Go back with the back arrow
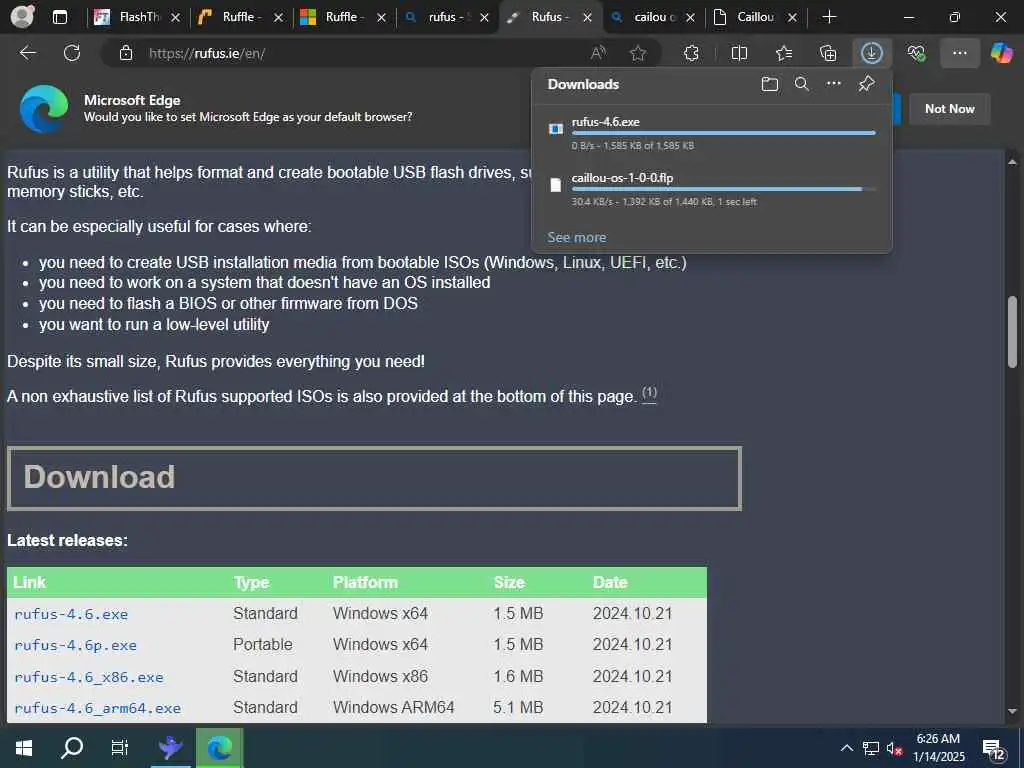The image size is (1024, 768). tap(27, 53)
